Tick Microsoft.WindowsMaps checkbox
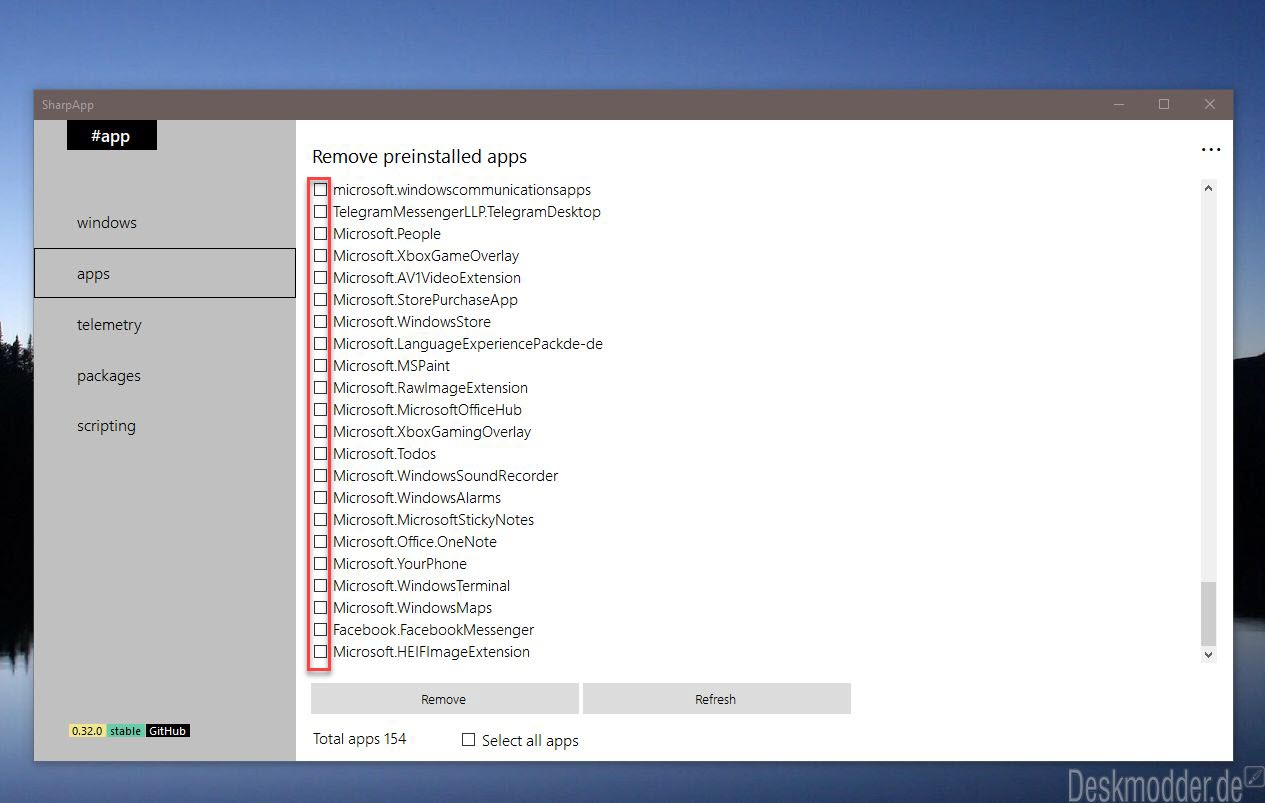Viewport: 1265px width, 803px height. pyautogui.click(x=320, y=607)
